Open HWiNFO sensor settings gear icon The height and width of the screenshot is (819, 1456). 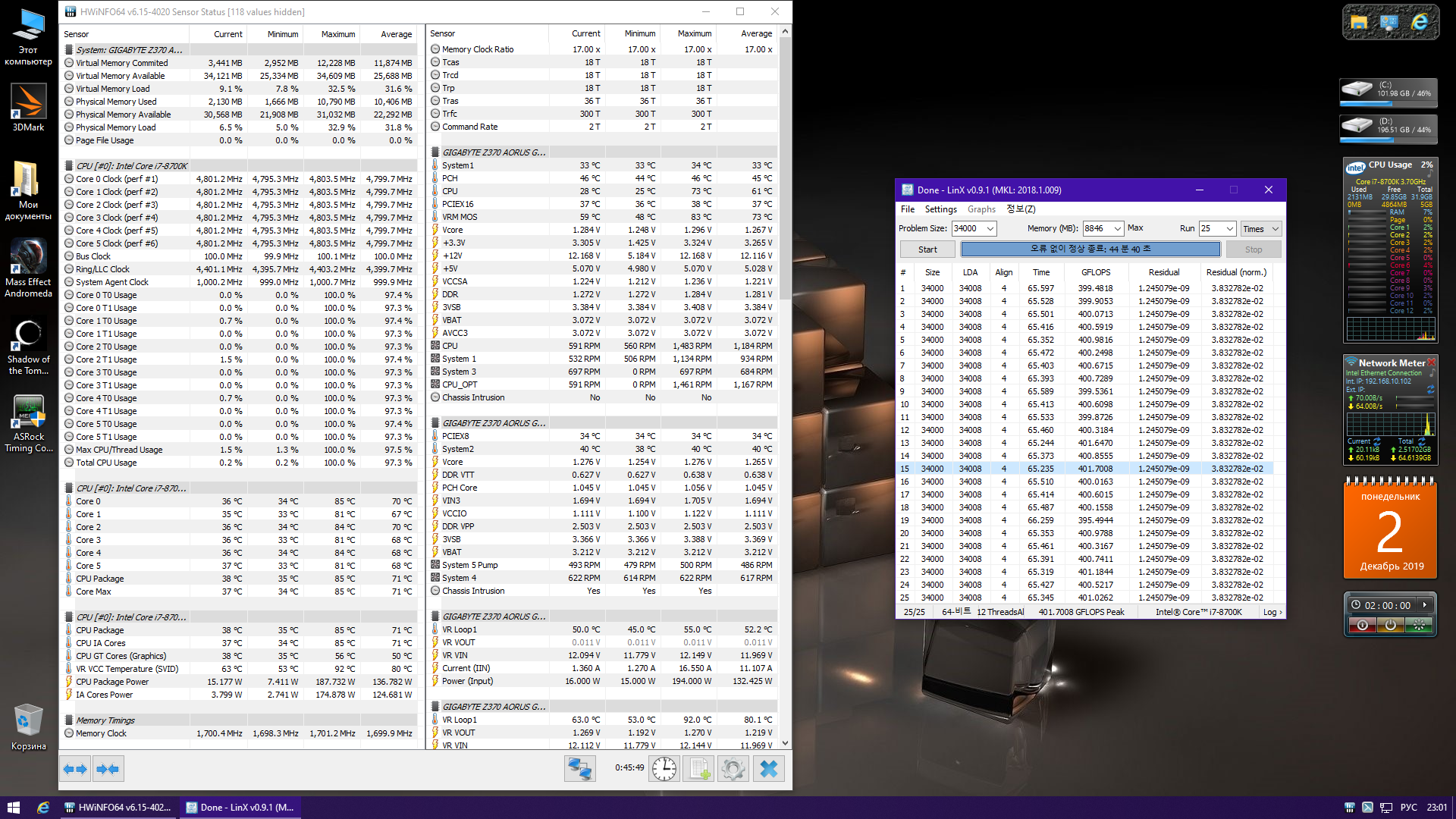[733, 769]
